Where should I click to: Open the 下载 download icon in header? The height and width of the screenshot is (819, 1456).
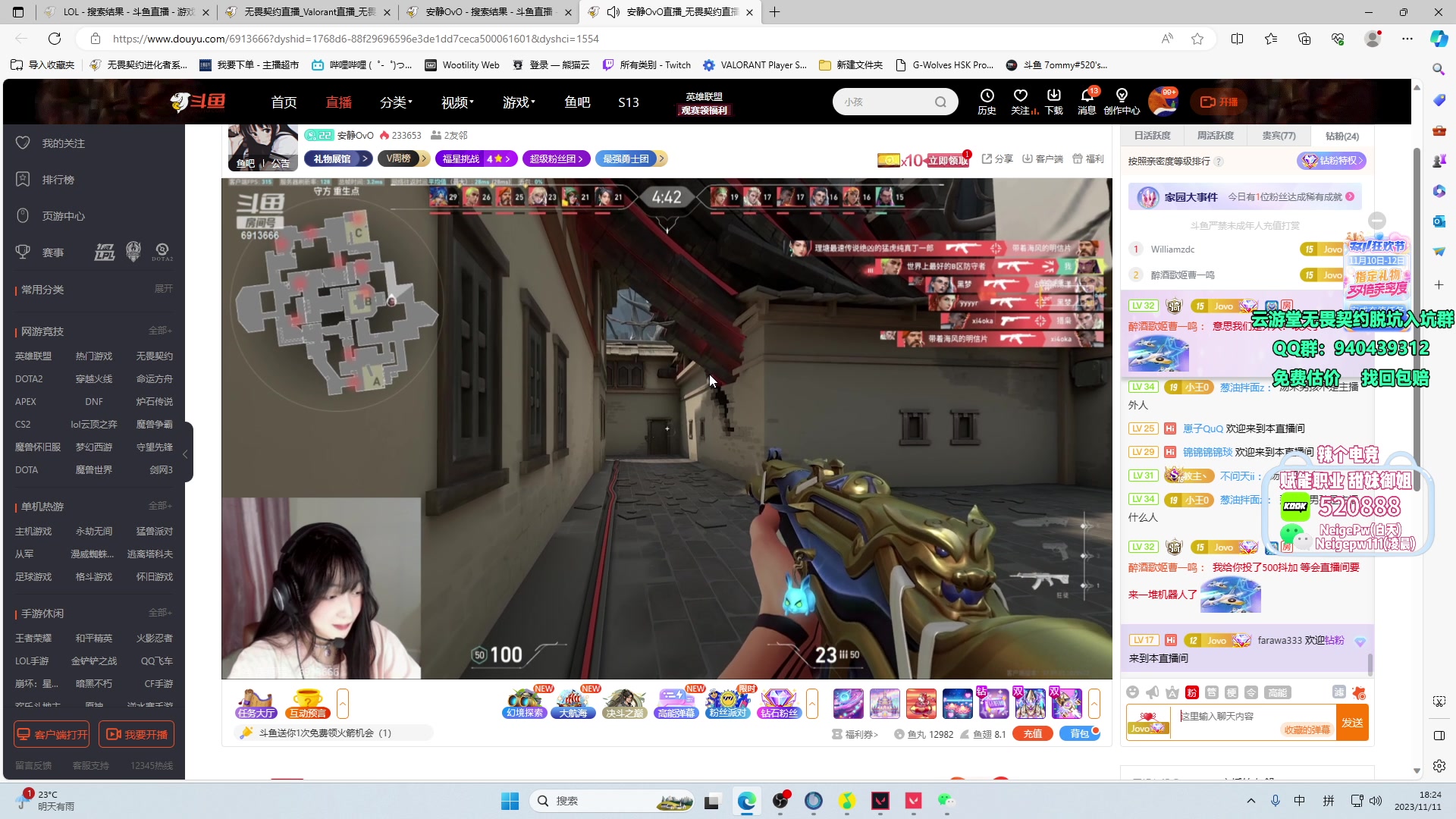coord(1053,96)
